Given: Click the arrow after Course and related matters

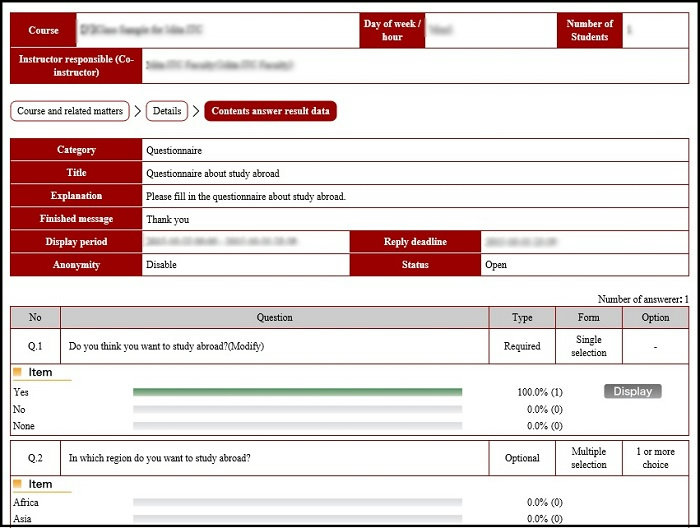Looking at the screenshot, I should [138, 111].
